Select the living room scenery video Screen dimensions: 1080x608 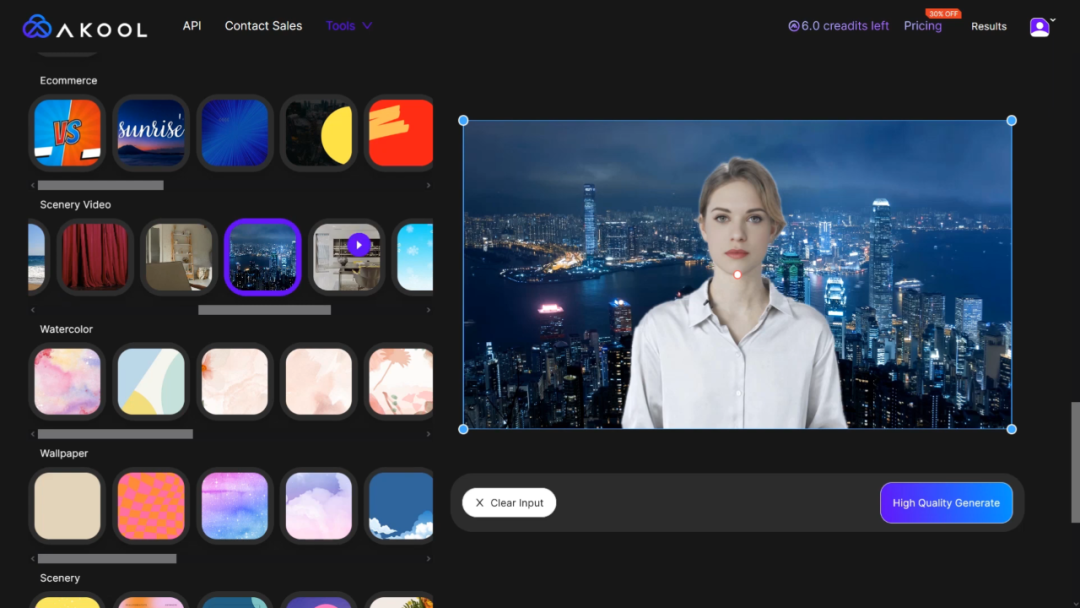click(179, 257)
